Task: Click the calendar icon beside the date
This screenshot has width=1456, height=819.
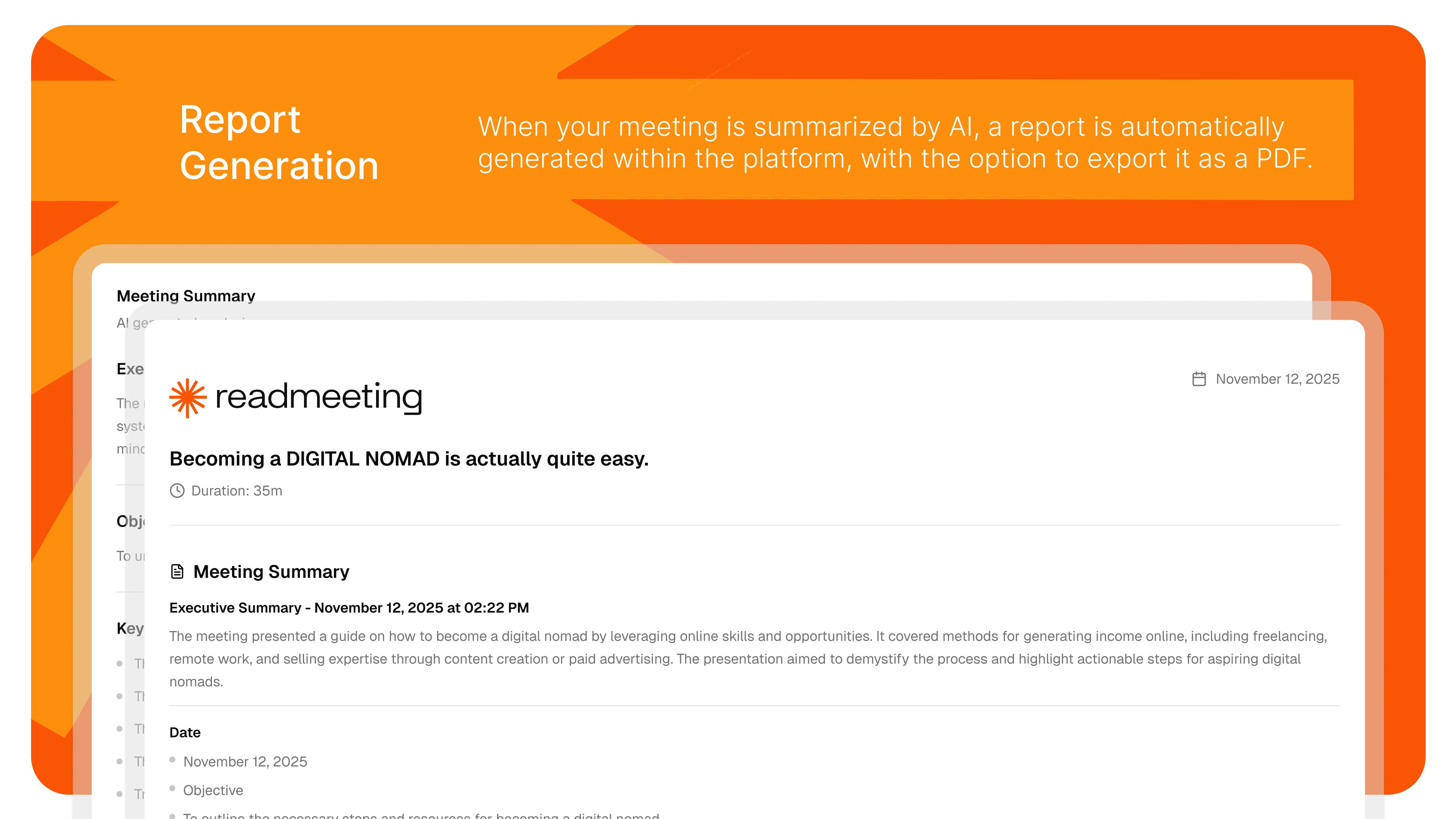Action: point(1199,379)
